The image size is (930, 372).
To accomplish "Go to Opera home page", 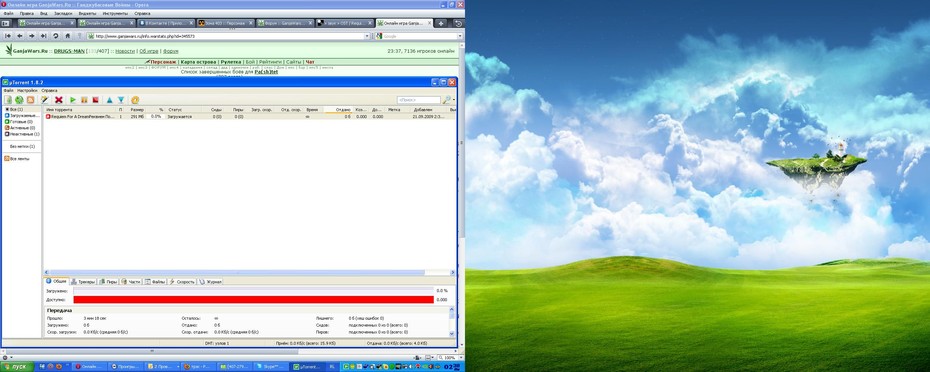I will click(x=68, y=36).
